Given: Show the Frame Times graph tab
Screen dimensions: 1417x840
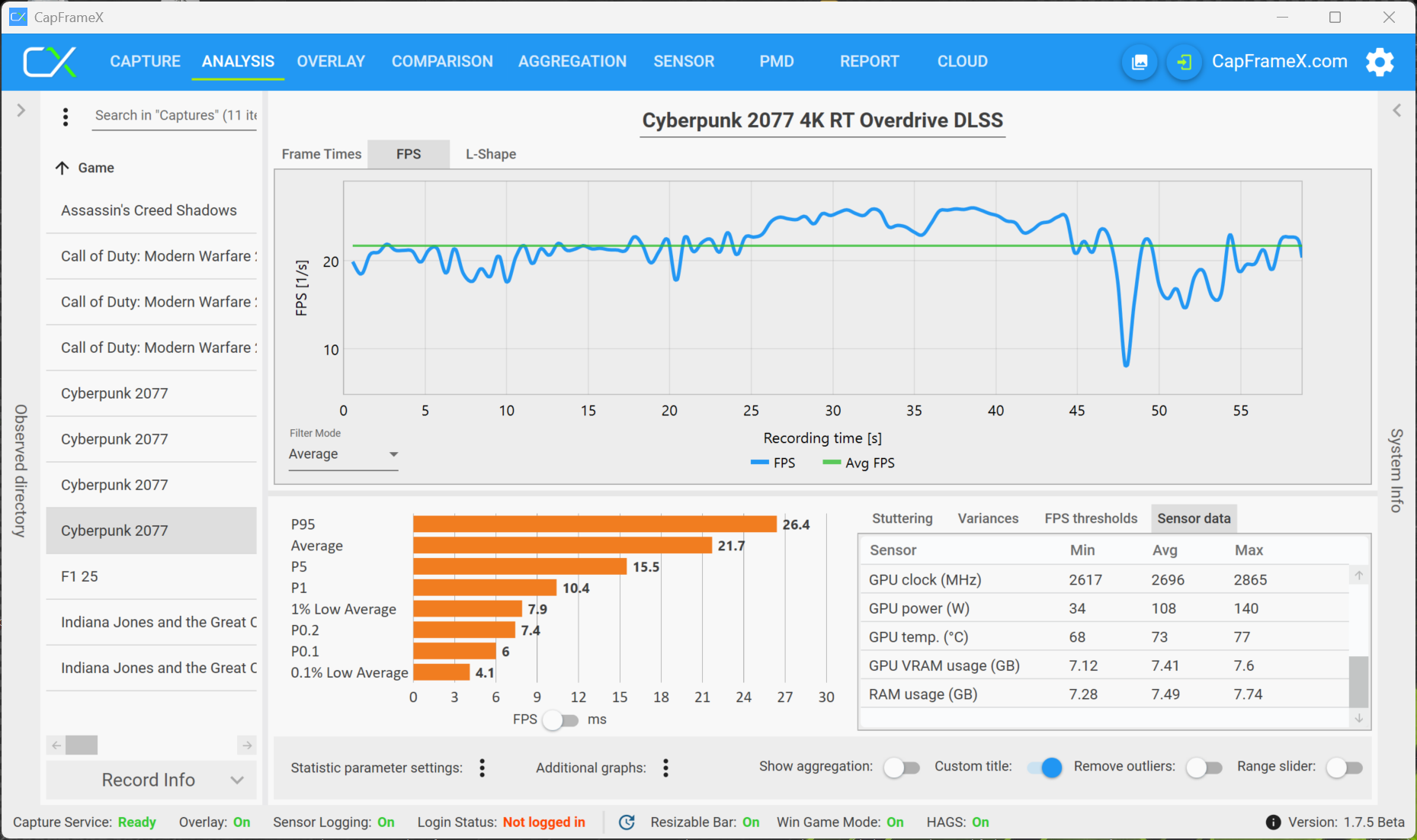Looking at the screenshot, I should pos(322,154).
